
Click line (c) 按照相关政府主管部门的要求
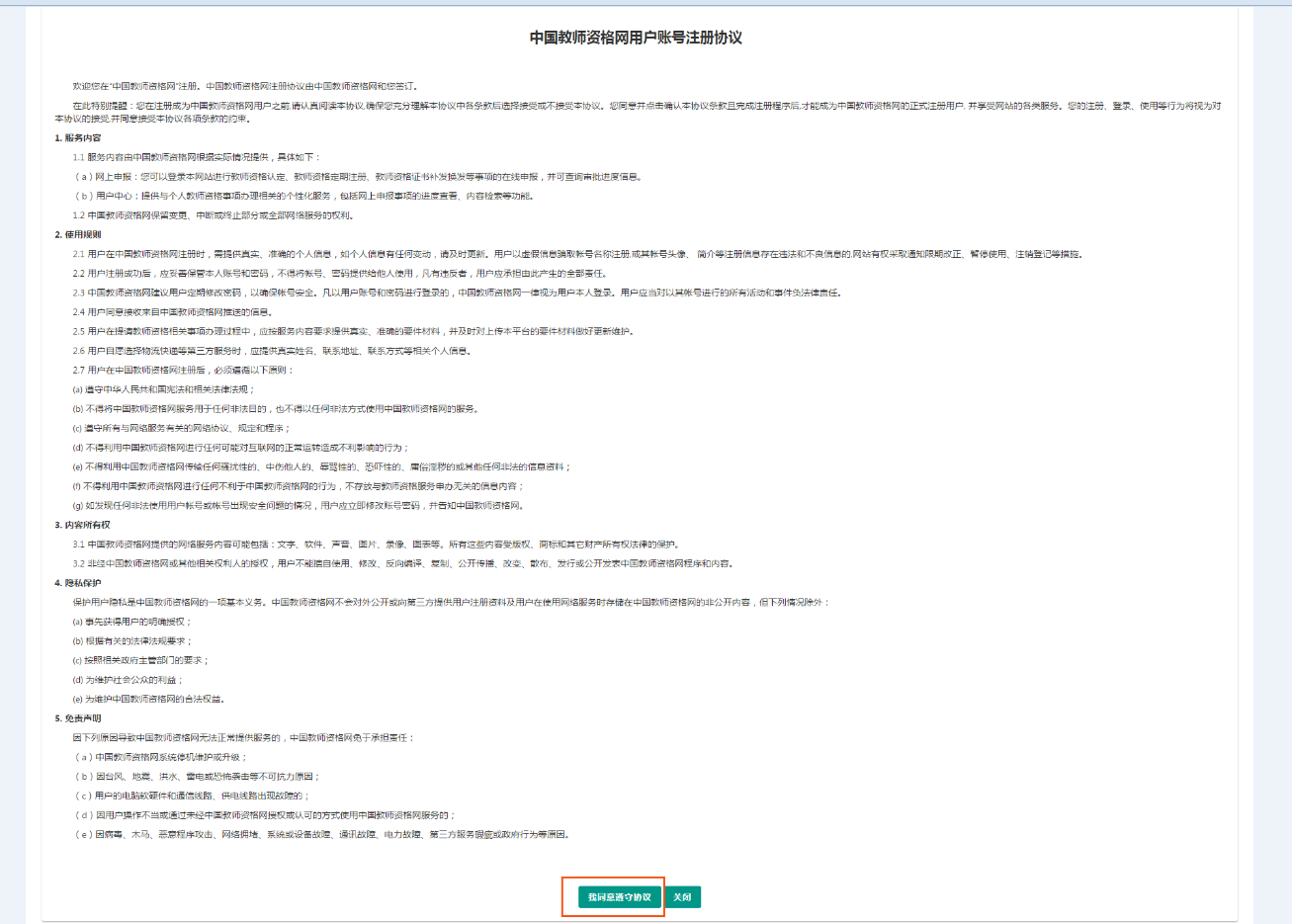[140, 660]
